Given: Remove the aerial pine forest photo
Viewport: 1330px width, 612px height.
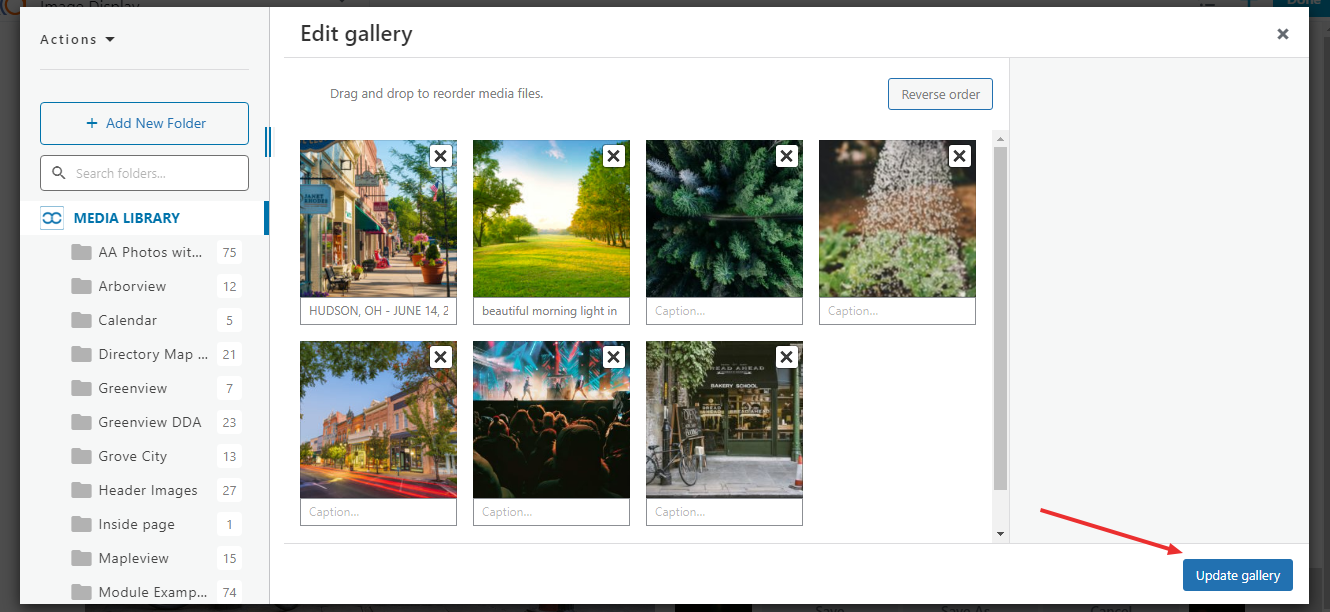Looking at the screenshot, I should pyautogui.click(x=787, y=156).
